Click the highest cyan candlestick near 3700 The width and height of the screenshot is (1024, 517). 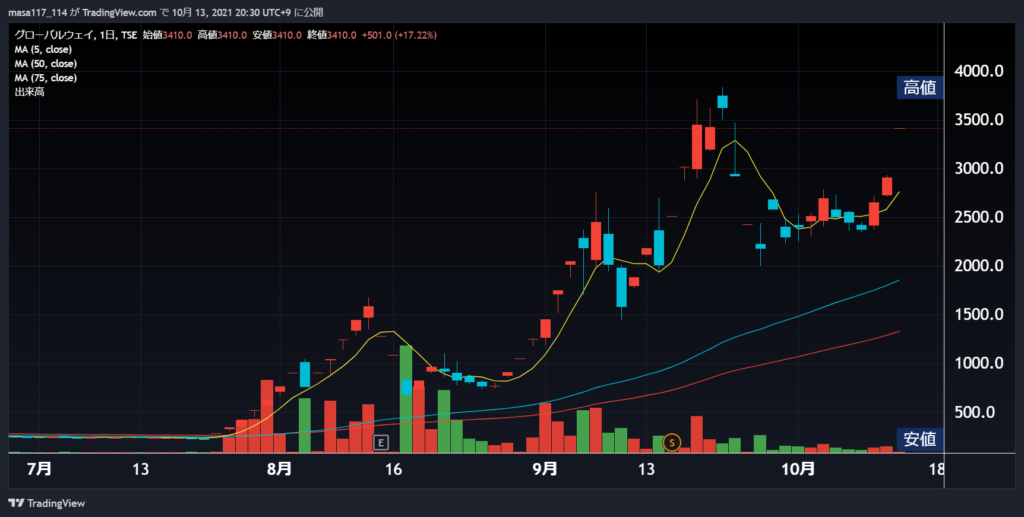(x=722, y=102)
